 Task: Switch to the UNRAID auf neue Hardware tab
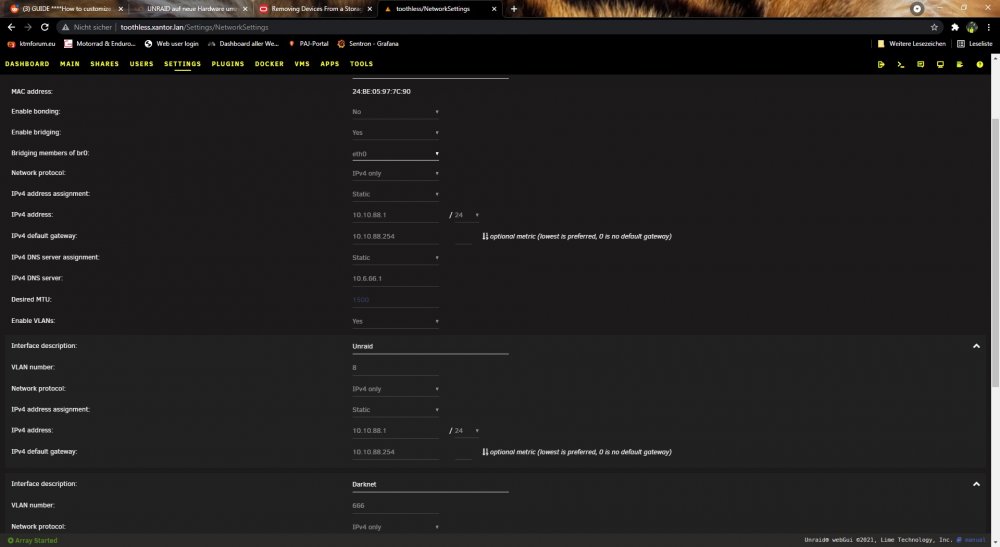coord(190,9)
